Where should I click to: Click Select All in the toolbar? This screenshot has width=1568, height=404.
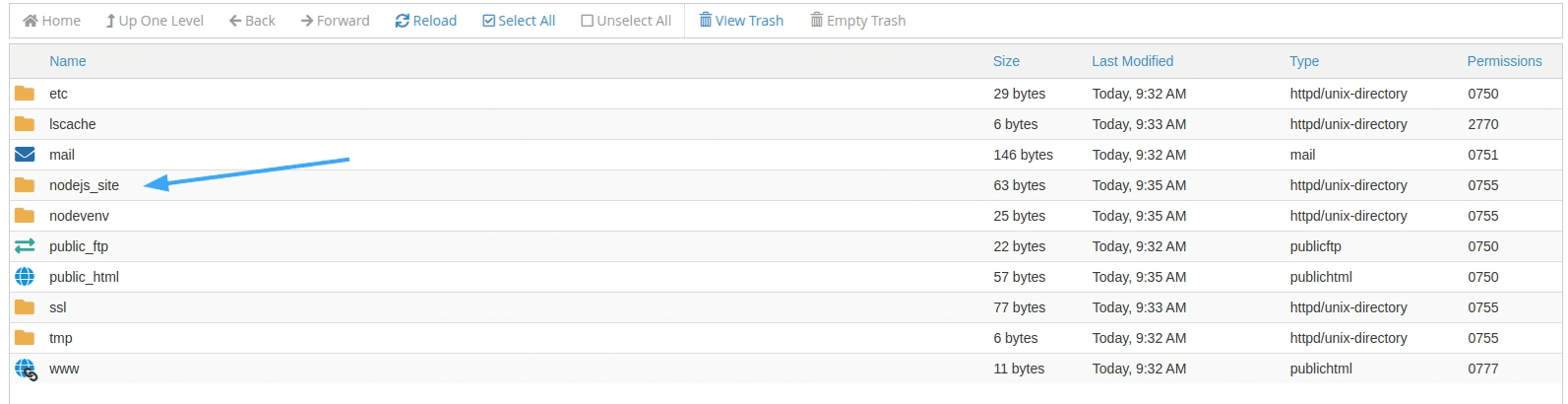[519, 21]
